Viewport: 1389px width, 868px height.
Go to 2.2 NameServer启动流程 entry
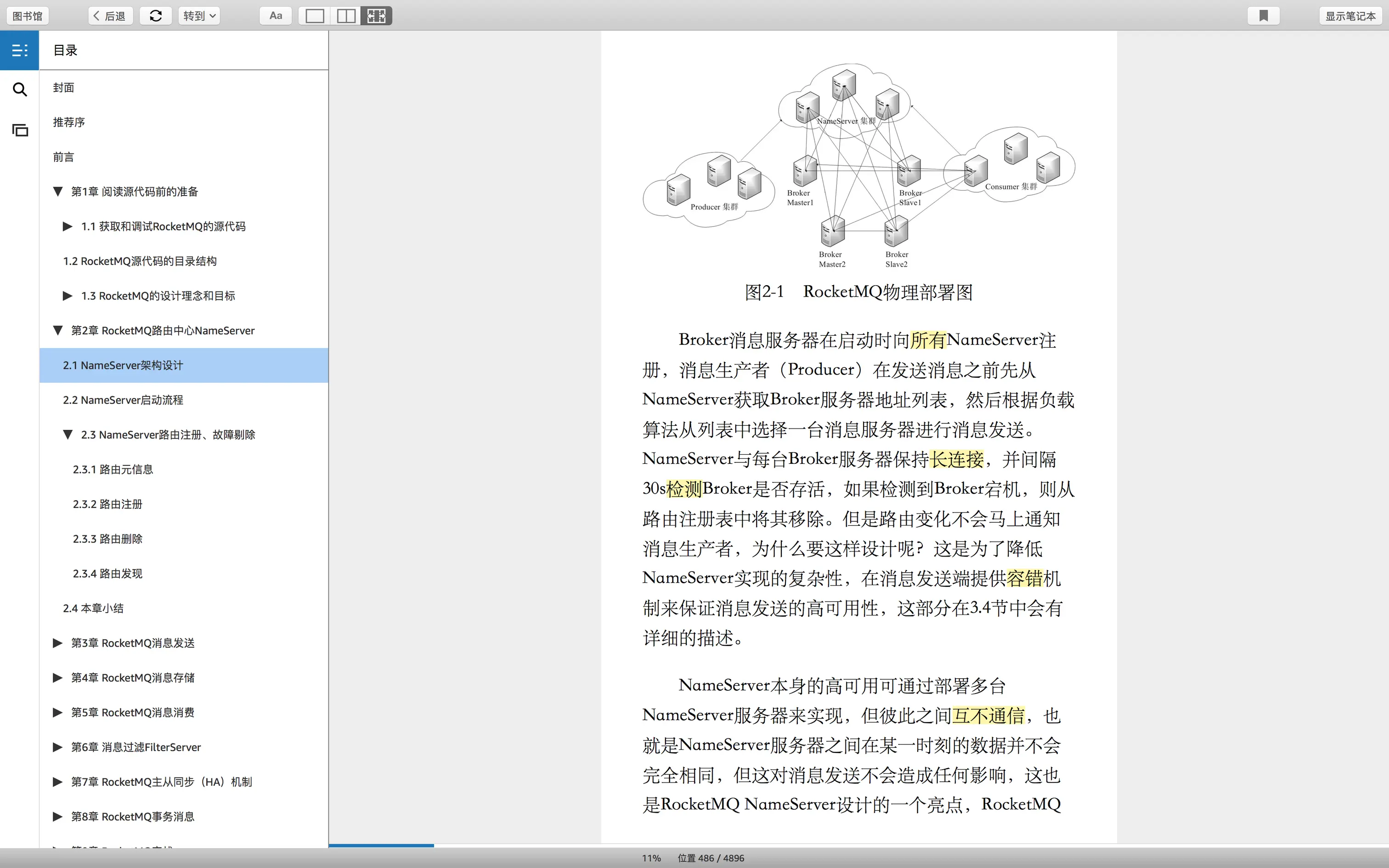(123, 400)
